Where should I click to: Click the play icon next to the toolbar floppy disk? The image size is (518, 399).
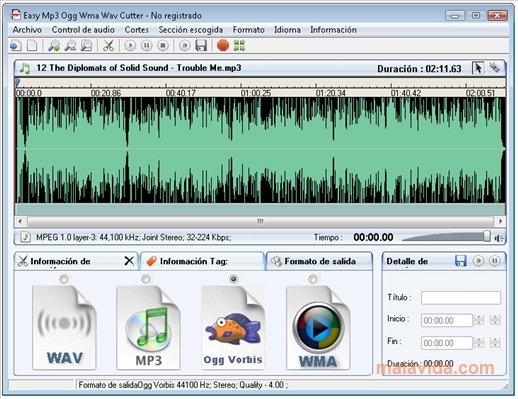coord(185,45)
